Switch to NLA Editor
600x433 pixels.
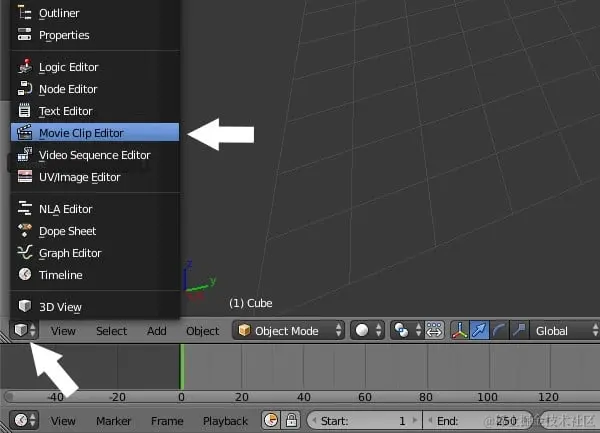tap(95, 209)
